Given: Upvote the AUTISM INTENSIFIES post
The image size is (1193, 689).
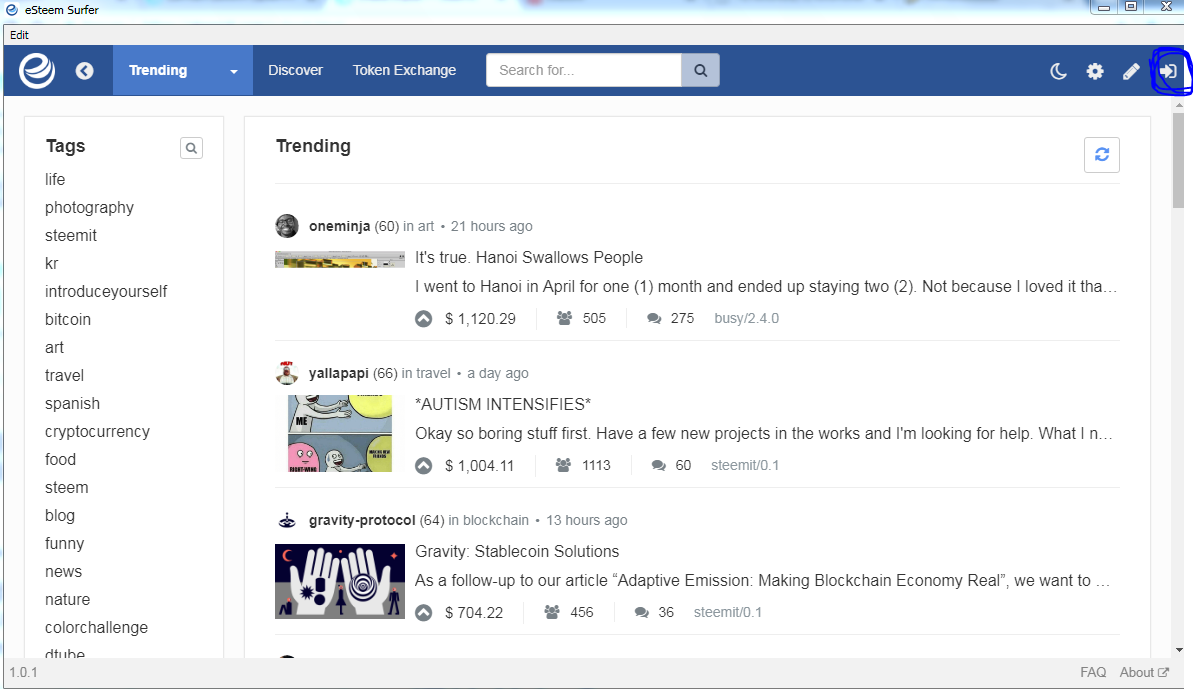Looking at the screenshot, I should point(424,465).
